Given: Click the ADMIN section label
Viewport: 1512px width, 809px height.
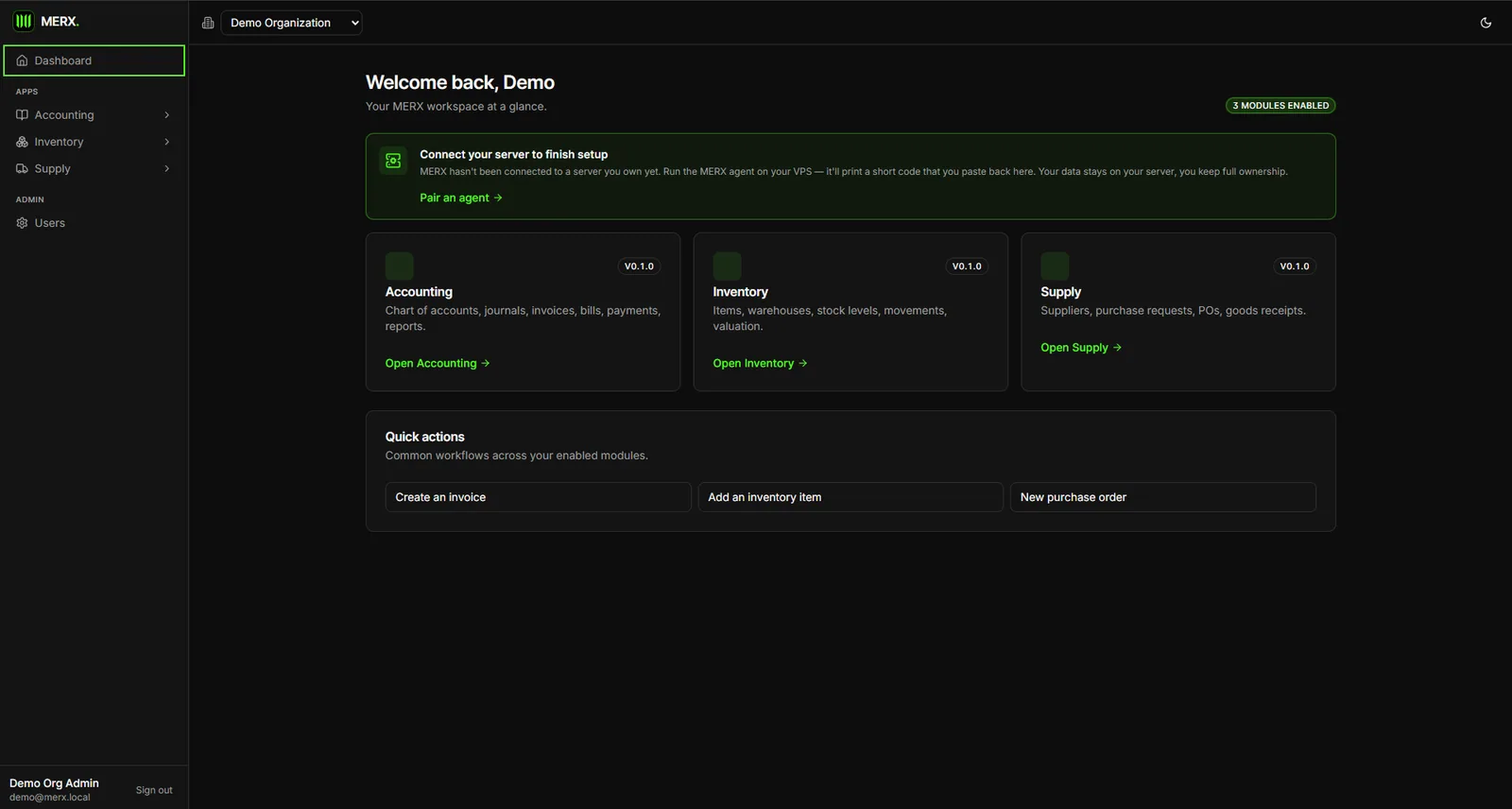Looking at the screenshot, I should pyautogui.click(x=29, y=199).
